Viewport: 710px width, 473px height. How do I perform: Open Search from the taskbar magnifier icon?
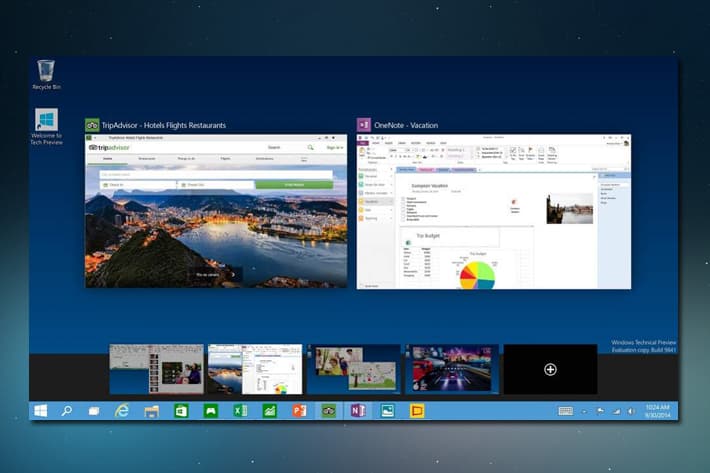pos(67,411)
